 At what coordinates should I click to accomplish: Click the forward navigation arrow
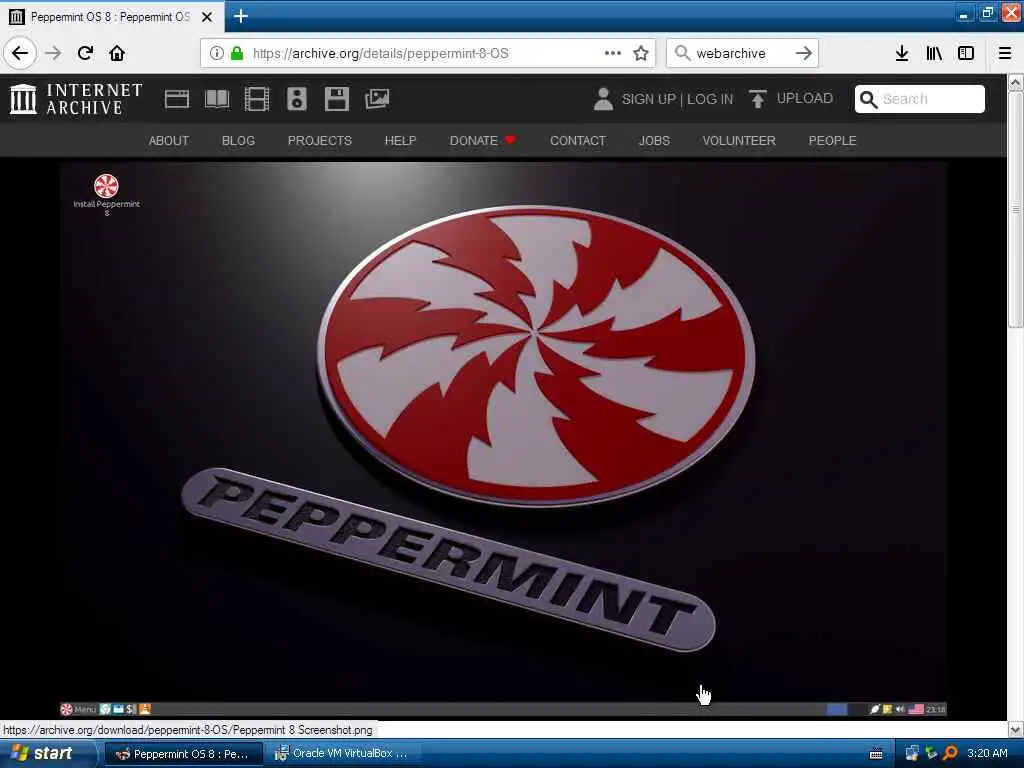pyautogui.click(x=53, y=53)
